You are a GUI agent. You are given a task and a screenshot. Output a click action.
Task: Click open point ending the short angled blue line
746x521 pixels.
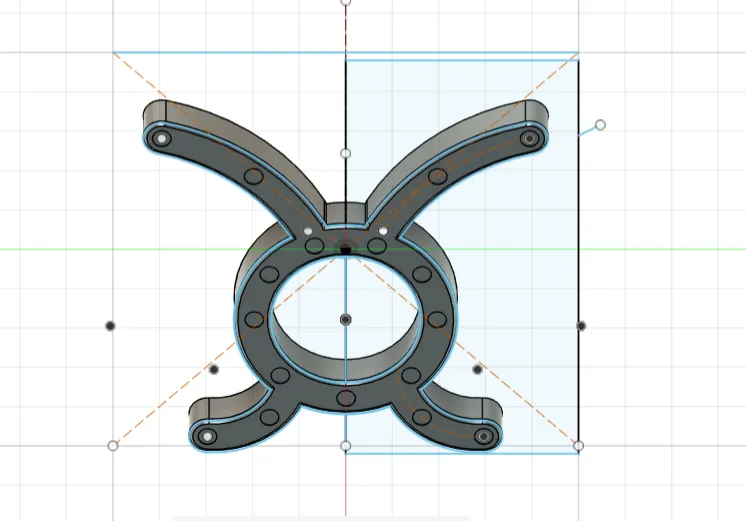coord(600,125)
